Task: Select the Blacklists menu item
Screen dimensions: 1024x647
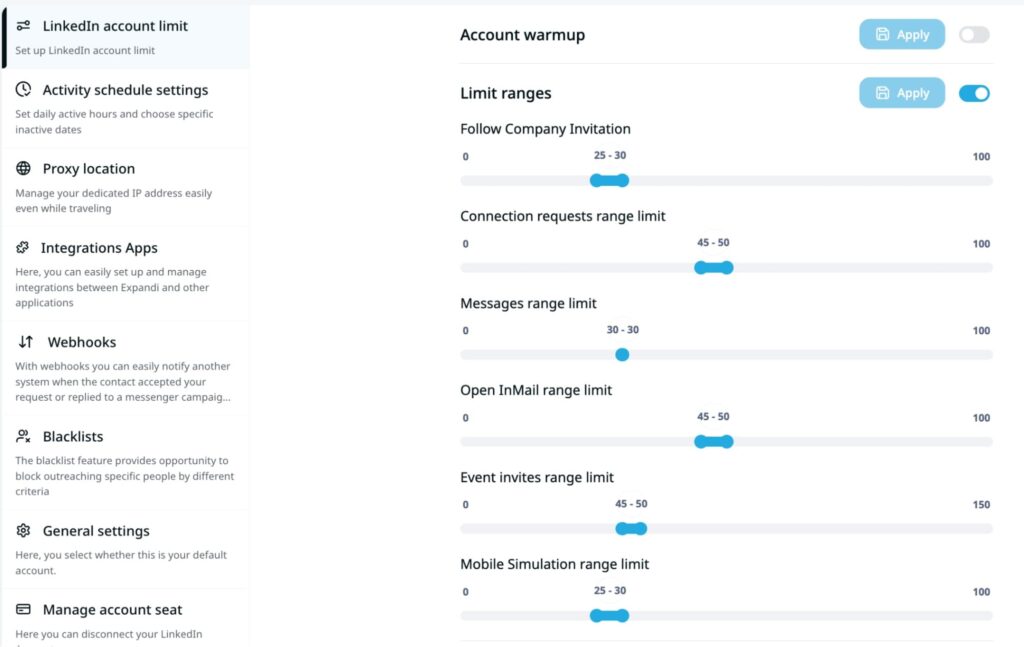Action: [73, 437]
